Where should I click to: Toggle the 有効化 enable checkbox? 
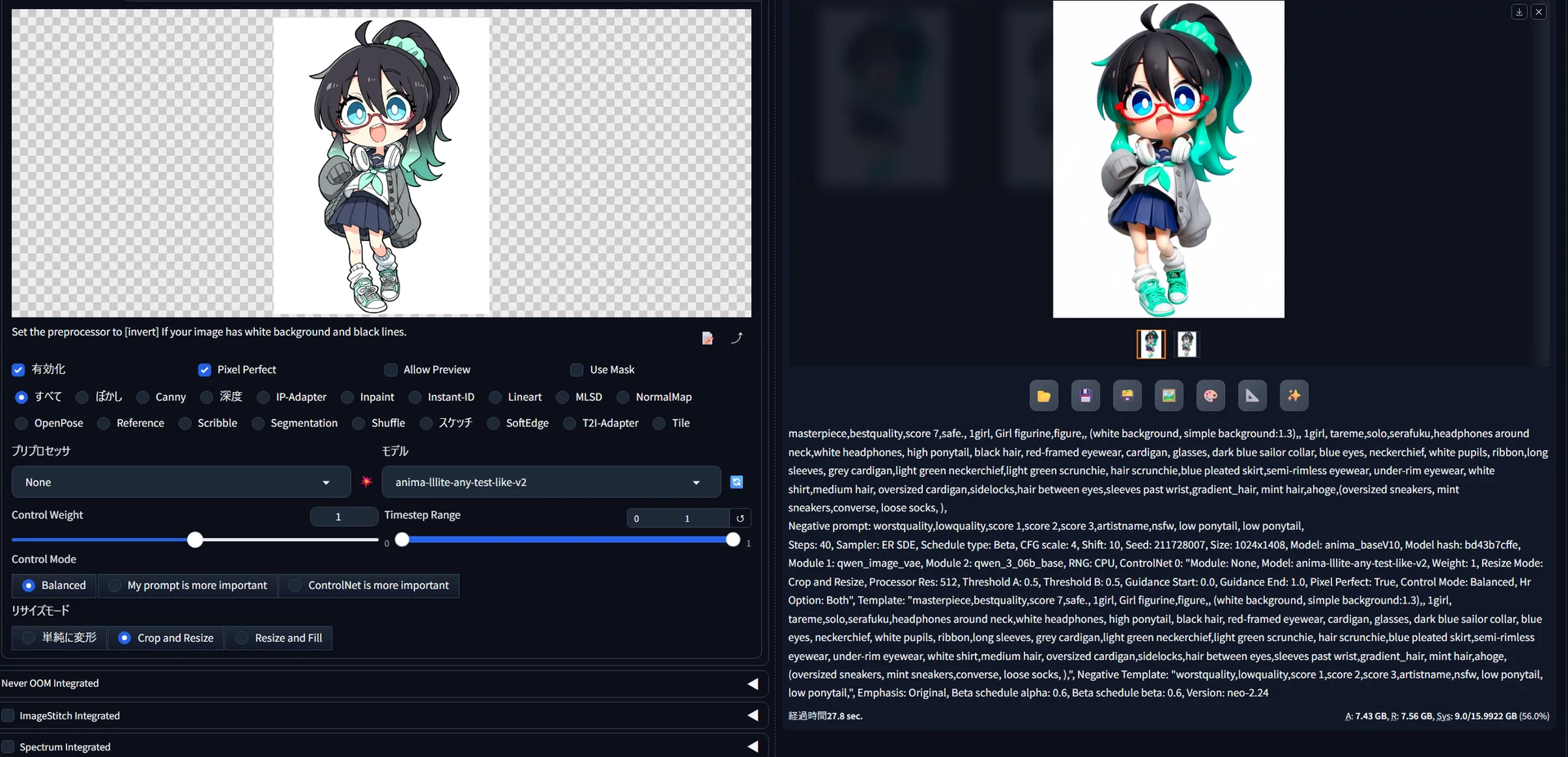pyautogui.click(x=18, y=370)
